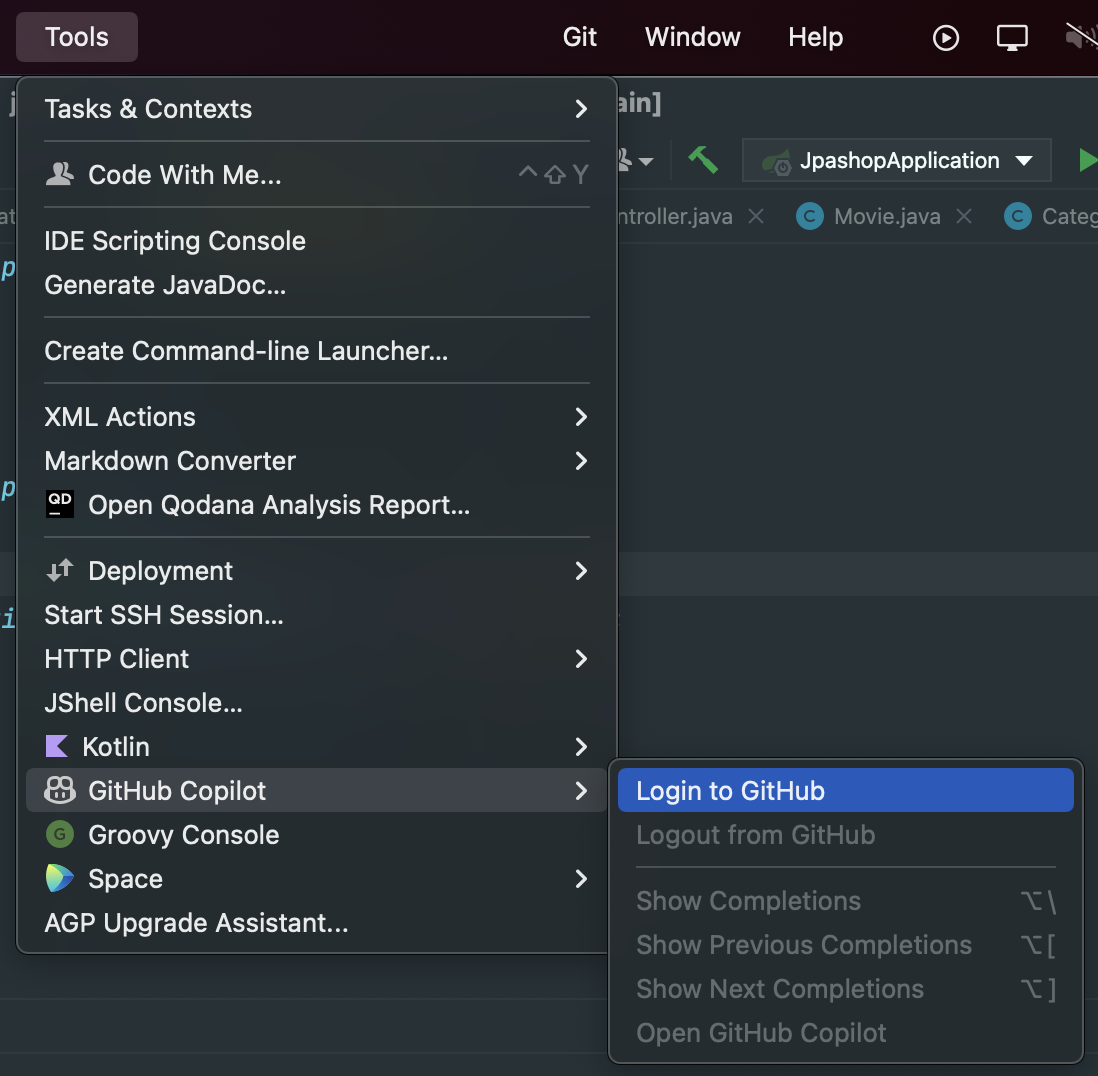Click the Movie.java class icon
This screenshot has width=1098, height=1076.
[x=809, y=216]
